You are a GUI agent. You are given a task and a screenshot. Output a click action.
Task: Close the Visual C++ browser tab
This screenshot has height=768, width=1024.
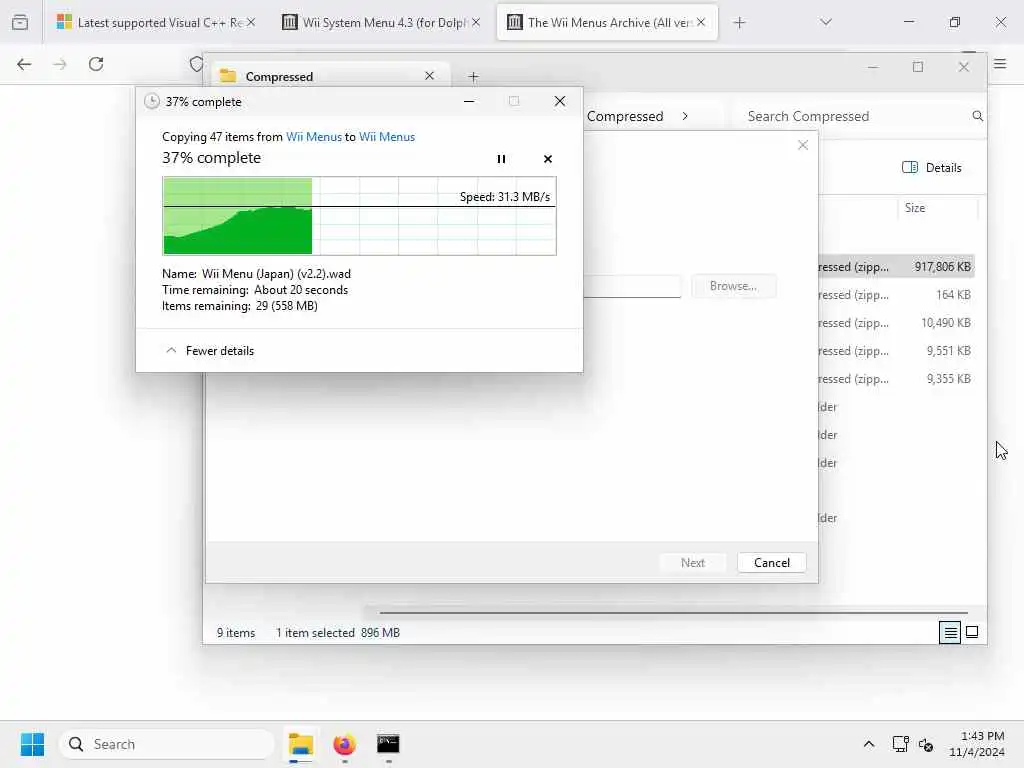(251, 22)
